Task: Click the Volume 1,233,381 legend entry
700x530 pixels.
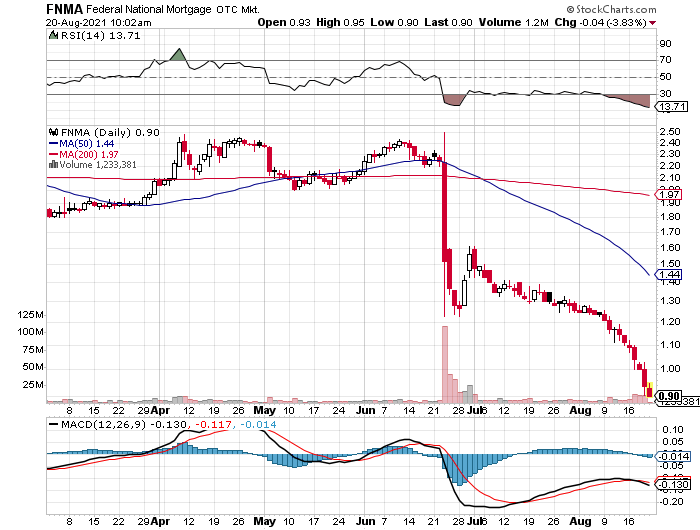Action: 98,165
